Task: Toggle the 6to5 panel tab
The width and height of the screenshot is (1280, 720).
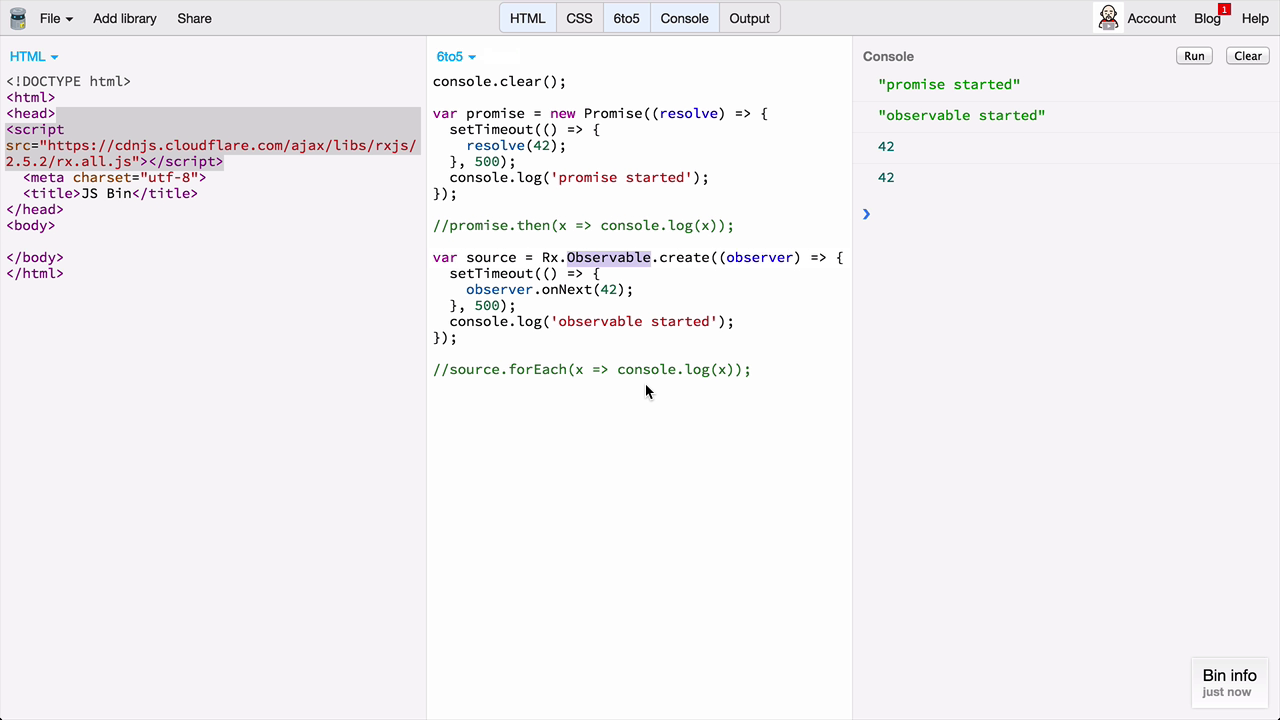Action: (627, 18)
